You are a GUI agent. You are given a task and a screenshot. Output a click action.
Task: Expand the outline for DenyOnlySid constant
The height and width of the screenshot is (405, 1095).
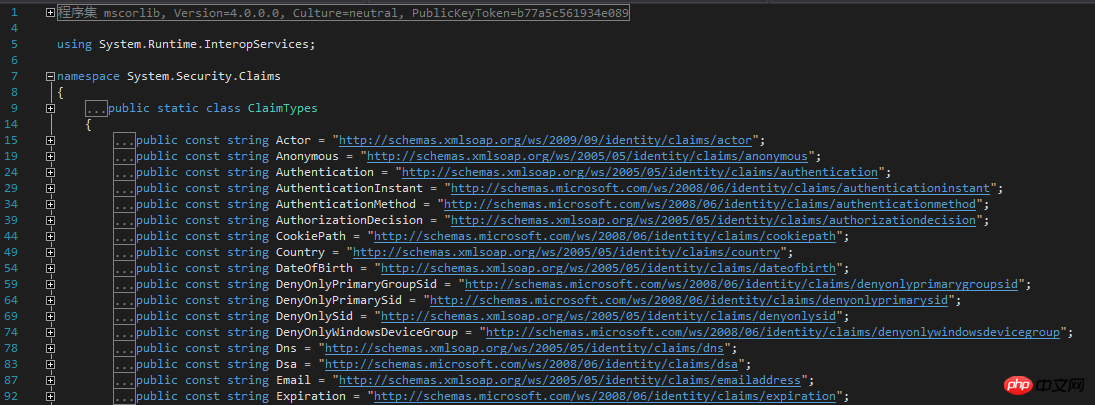pyautogui.click(x=50, y=317)
